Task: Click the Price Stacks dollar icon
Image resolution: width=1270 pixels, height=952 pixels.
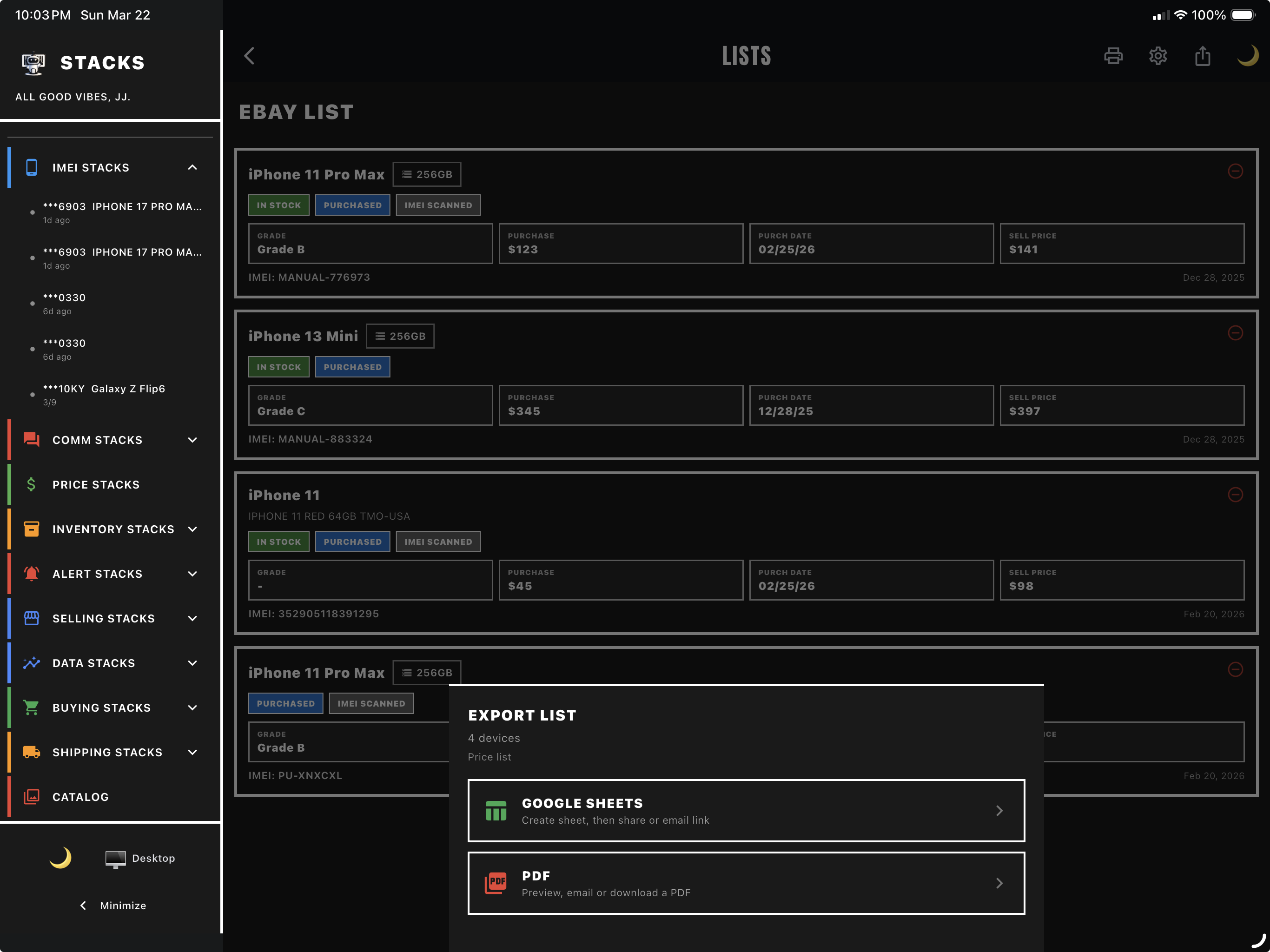Action: [x=31, y=484]
